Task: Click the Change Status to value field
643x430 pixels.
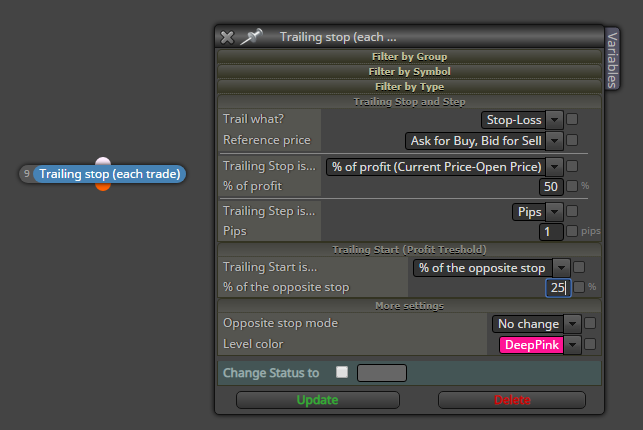Action: coord(382,373)
